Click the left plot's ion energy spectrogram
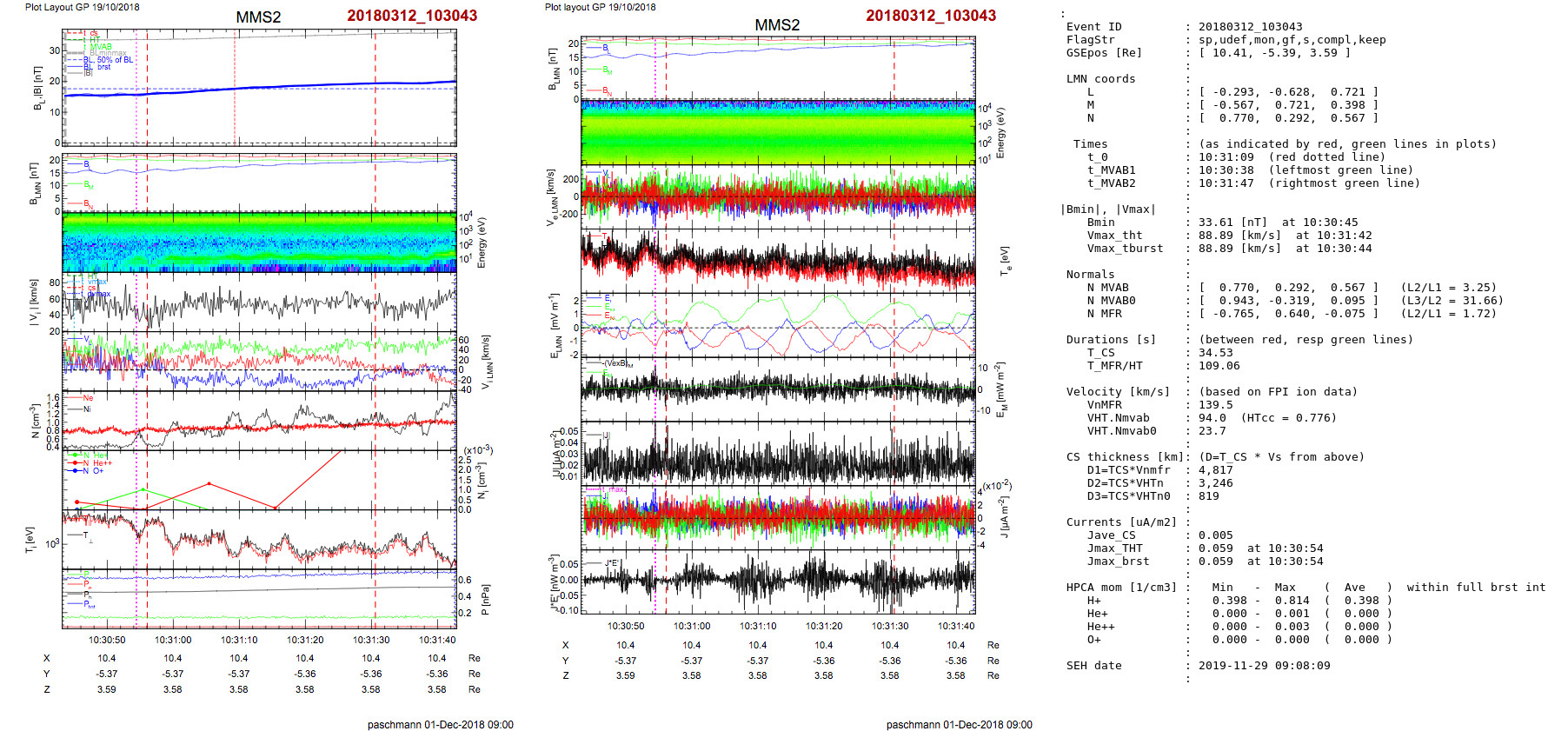The height and width of the screenshot is (731, 1568). 259,243
